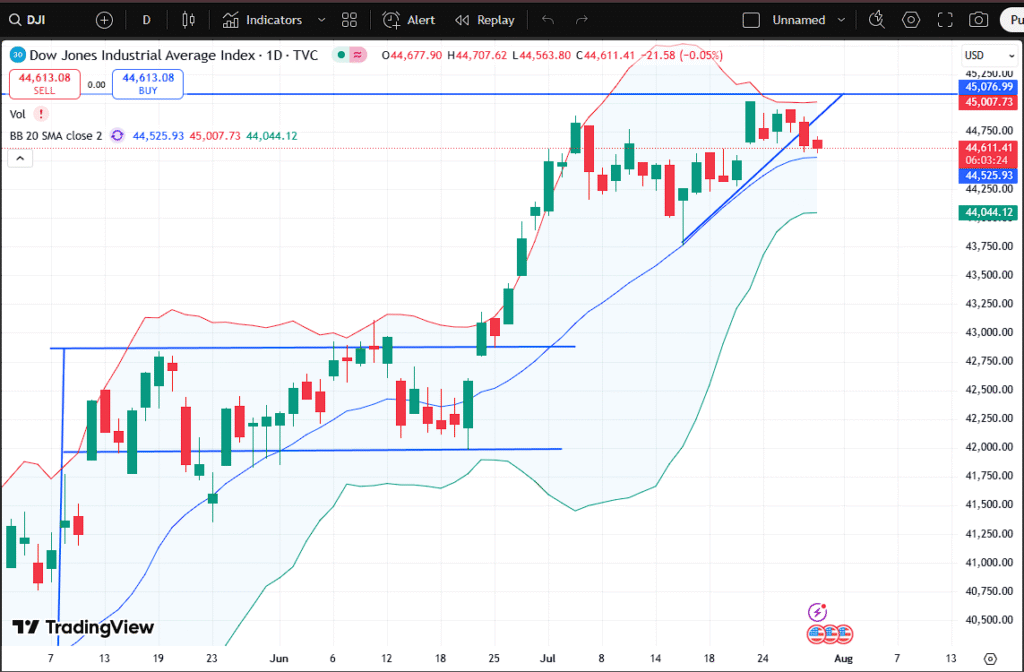
Task: Undo the last chart action
Action: tap(548, 20)
